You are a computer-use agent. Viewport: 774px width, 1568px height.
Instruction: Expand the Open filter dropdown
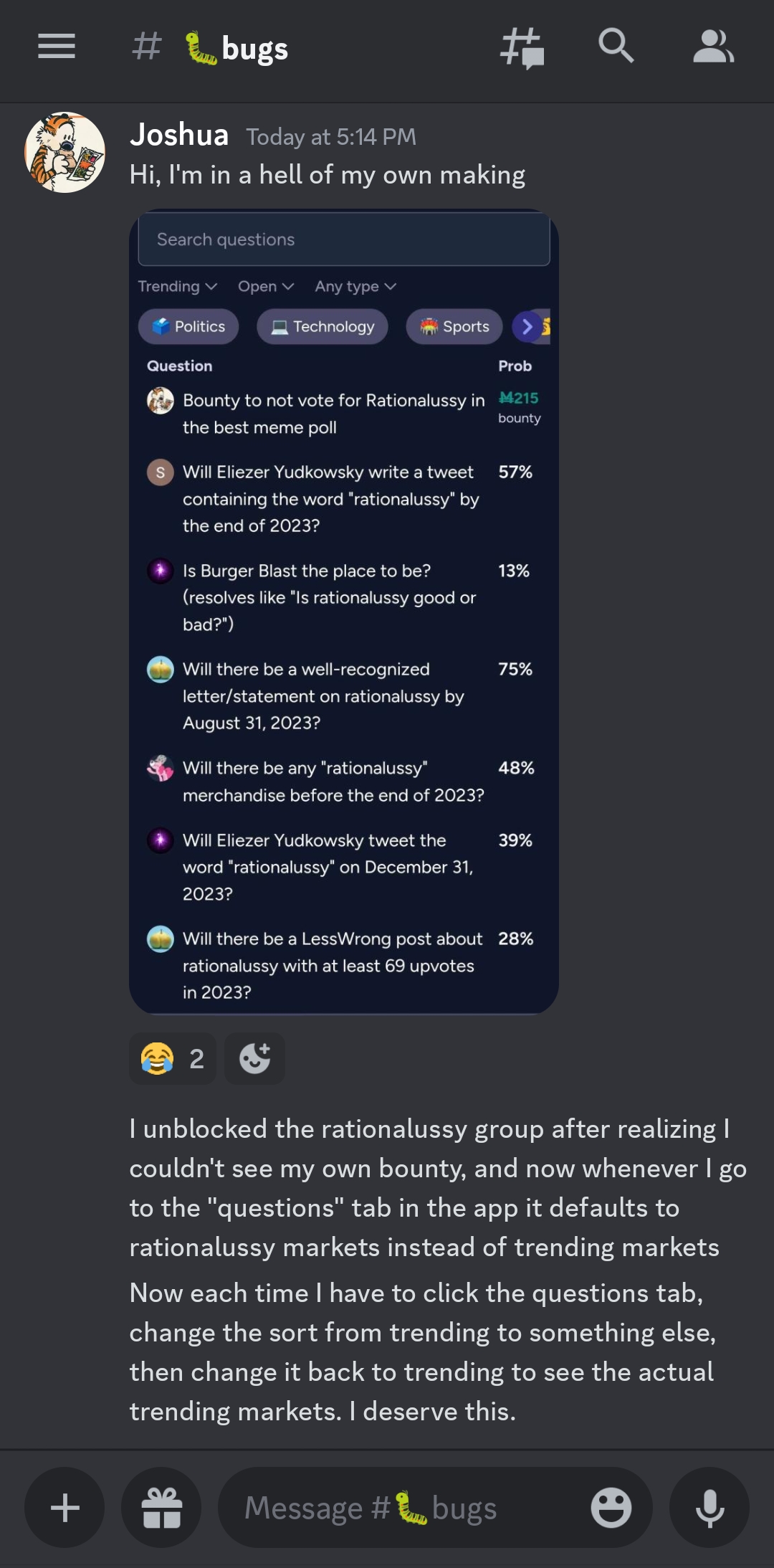[x=266, y=286]
